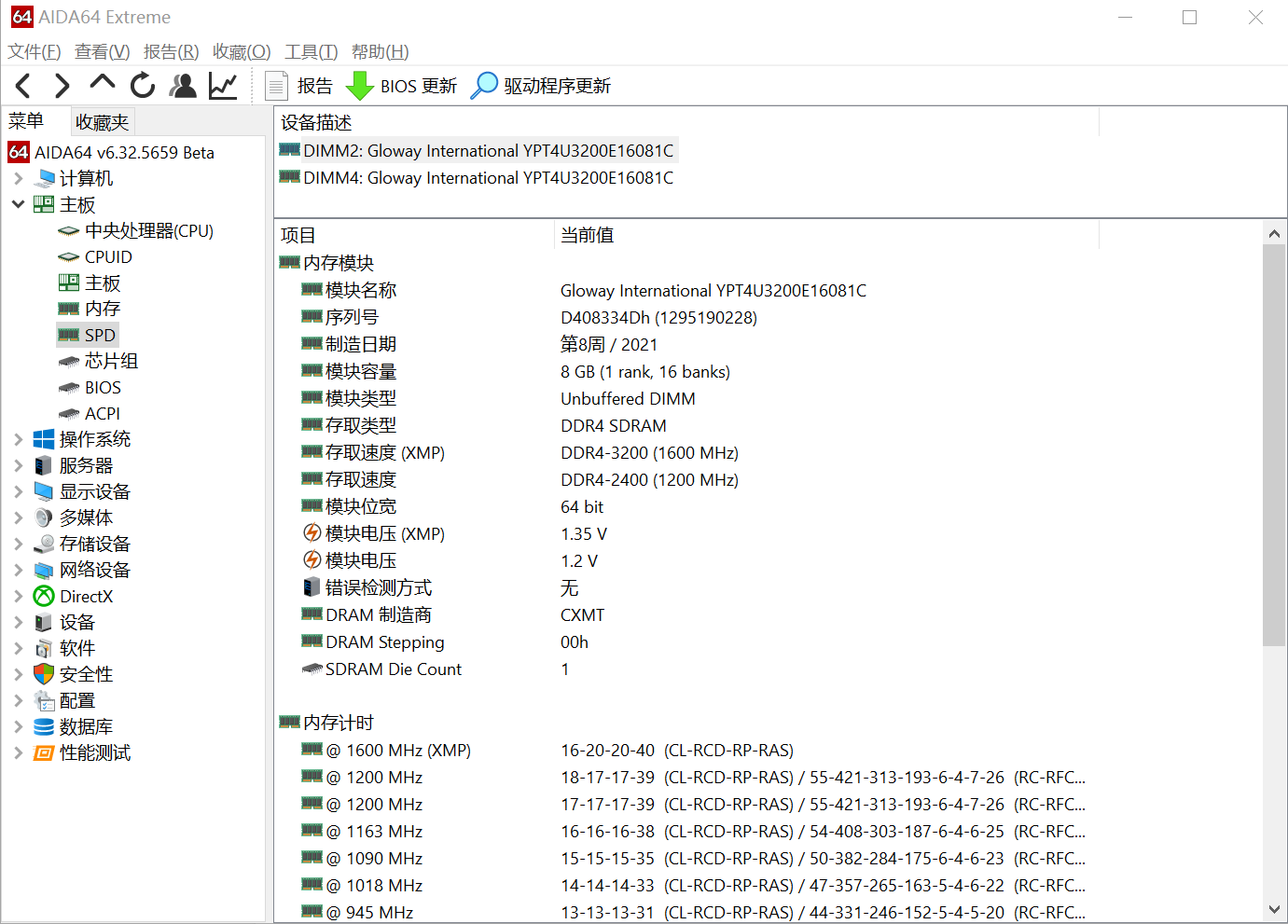Open the user profile icon in toolbar
This screenshot has width=1288, height=924.
pos(183,86)
